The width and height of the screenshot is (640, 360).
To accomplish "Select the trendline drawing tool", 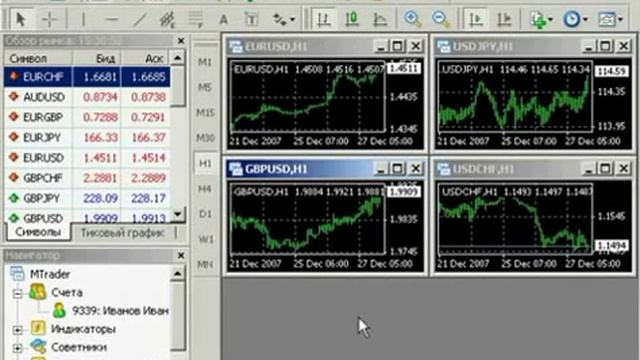I will point(140,19).
